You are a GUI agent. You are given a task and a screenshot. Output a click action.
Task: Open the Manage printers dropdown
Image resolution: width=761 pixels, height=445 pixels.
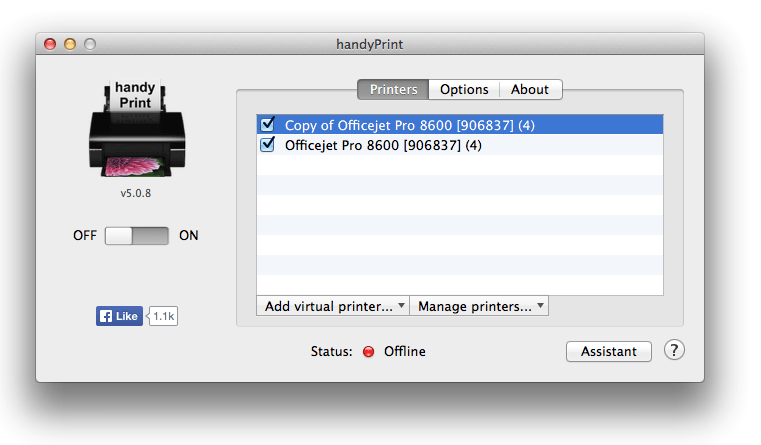point(479,306)
